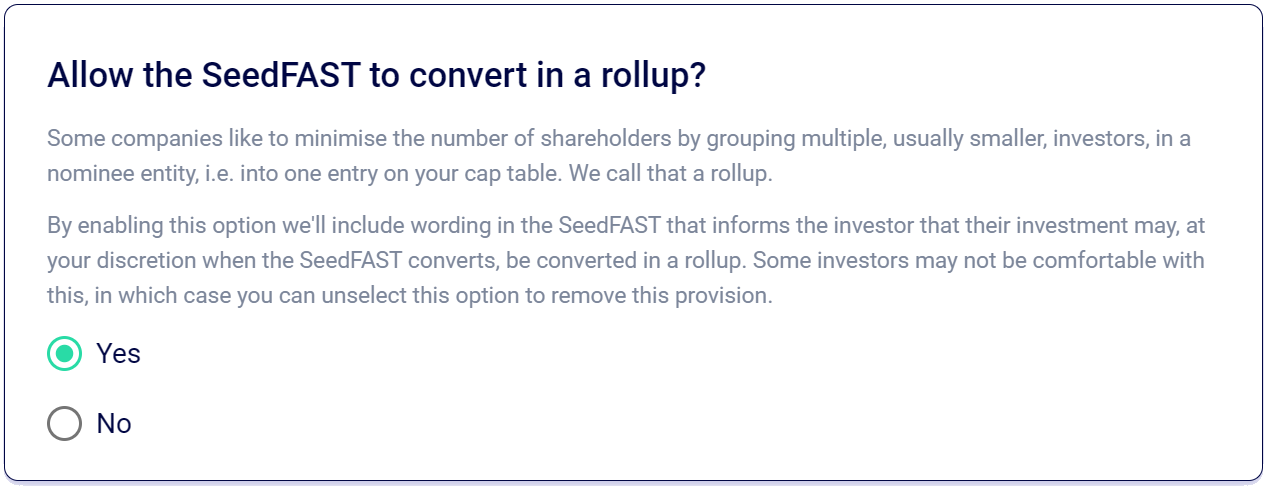Click the "No" option label text
Screen dimensions: 1269x493
point(114,424)
